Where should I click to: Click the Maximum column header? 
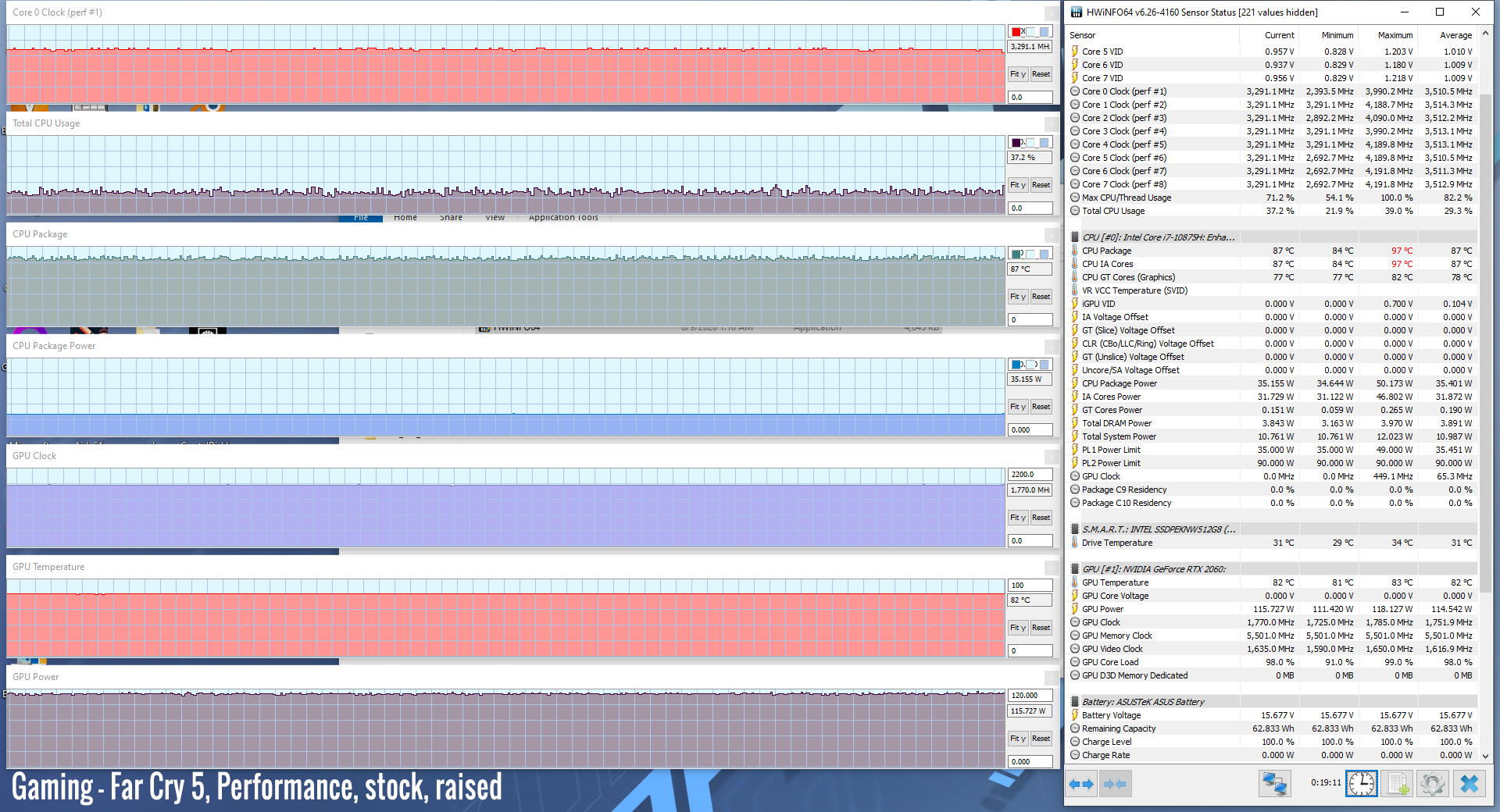click(1395, 35)
